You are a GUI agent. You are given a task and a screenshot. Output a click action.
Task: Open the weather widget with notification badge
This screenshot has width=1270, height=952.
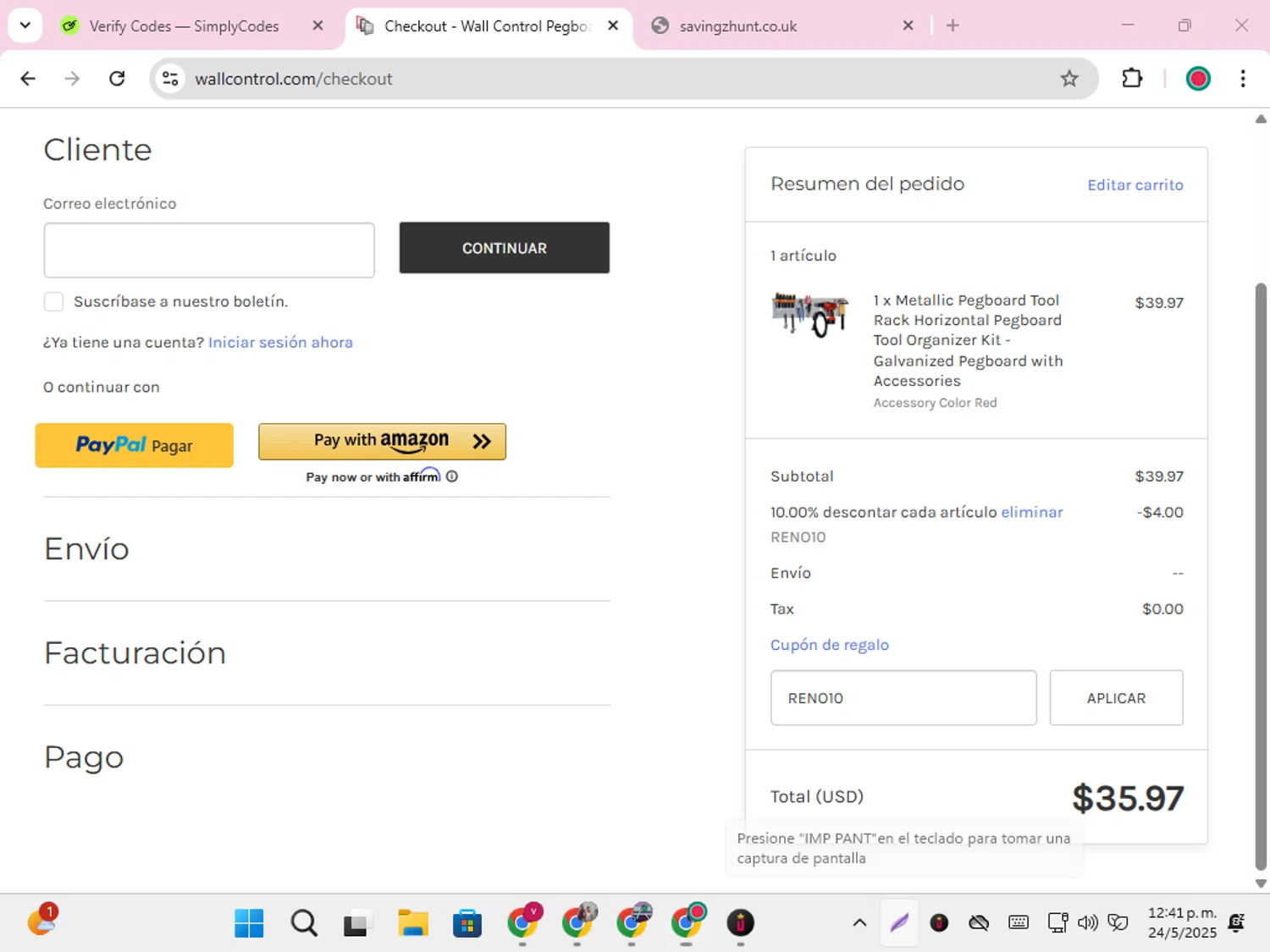[x=41, y=920]
